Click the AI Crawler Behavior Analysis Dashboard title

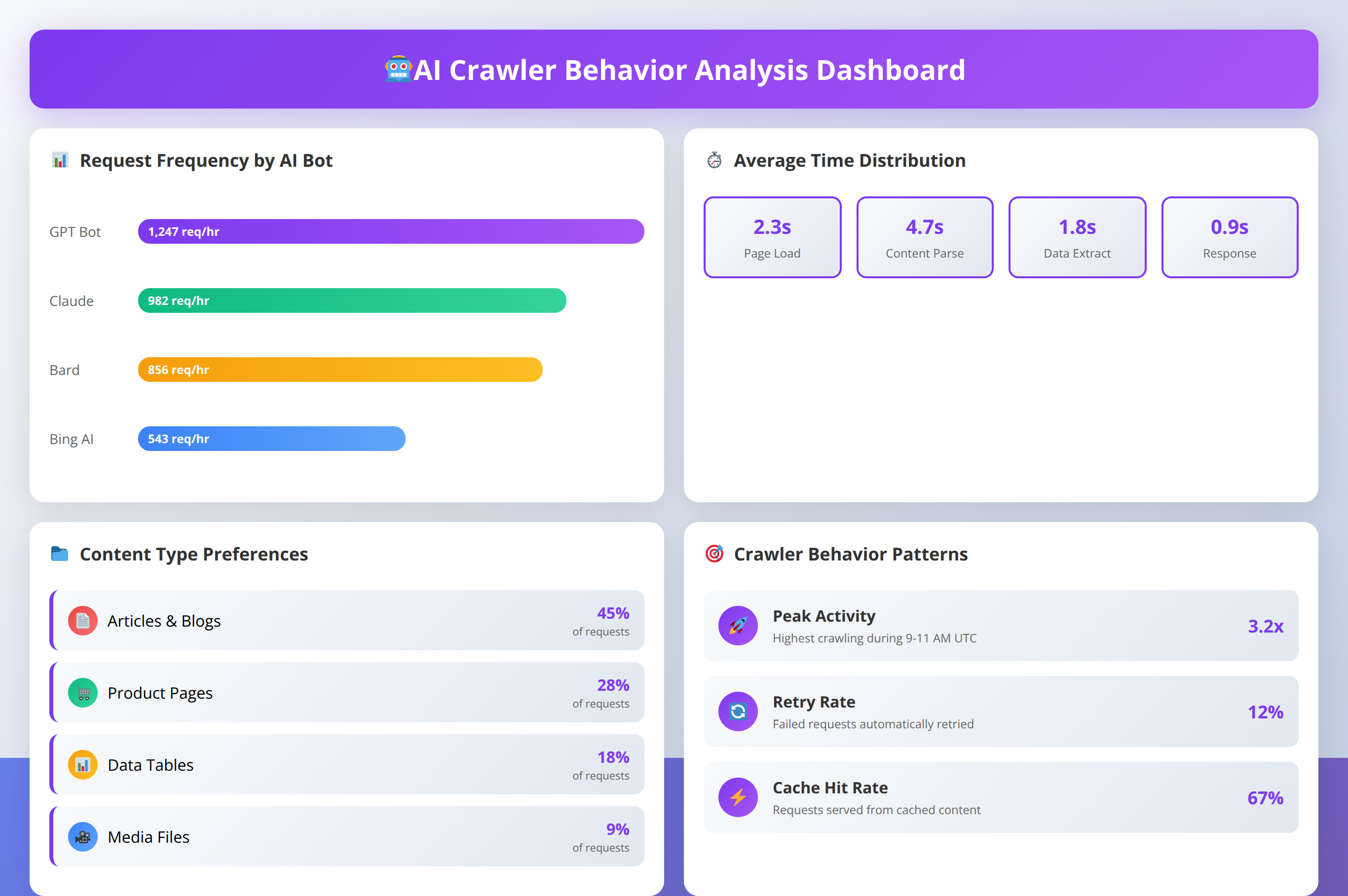tap(689, 70)
